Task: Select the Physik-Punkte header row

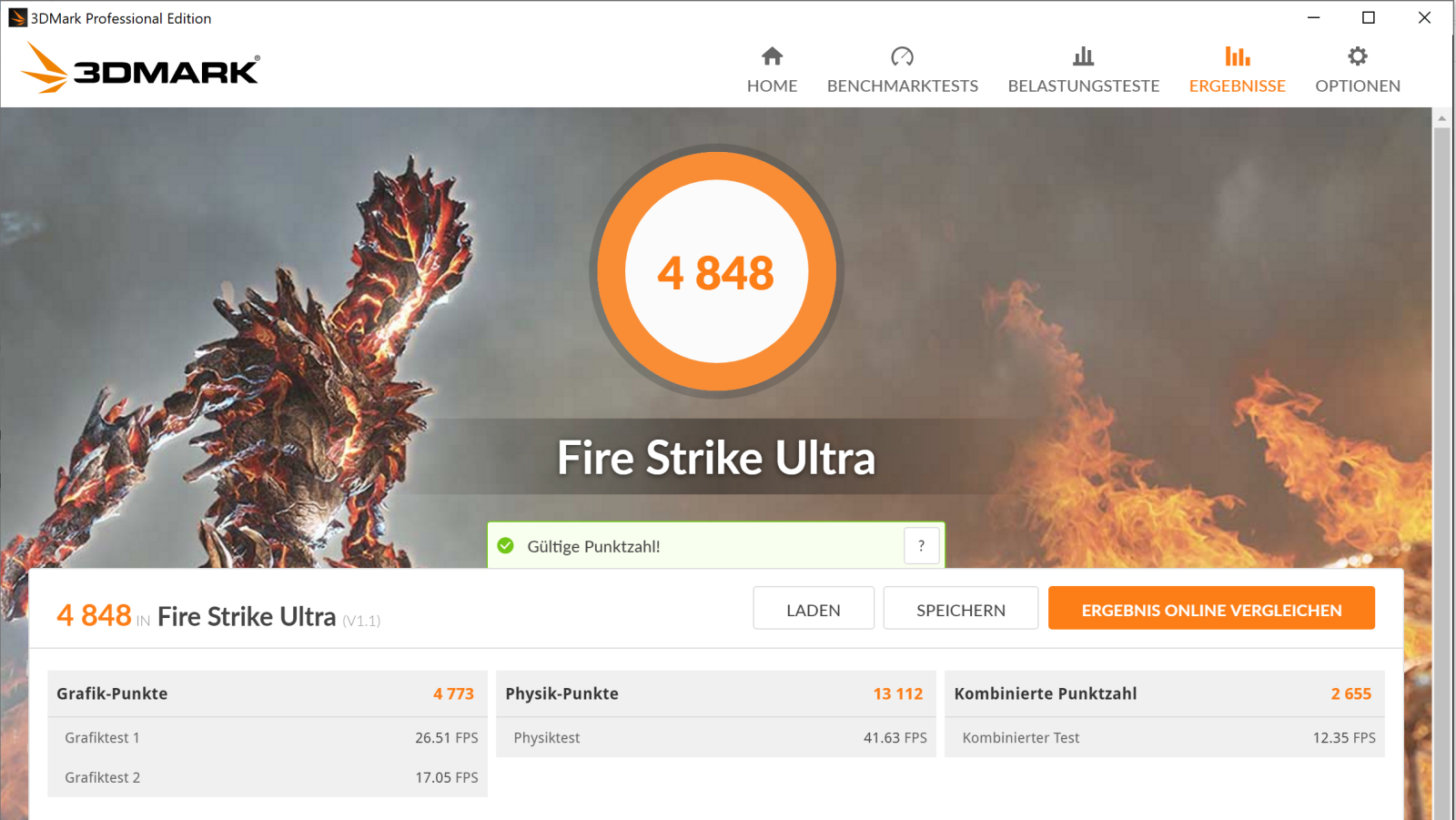Action: (x=715, y=693)
